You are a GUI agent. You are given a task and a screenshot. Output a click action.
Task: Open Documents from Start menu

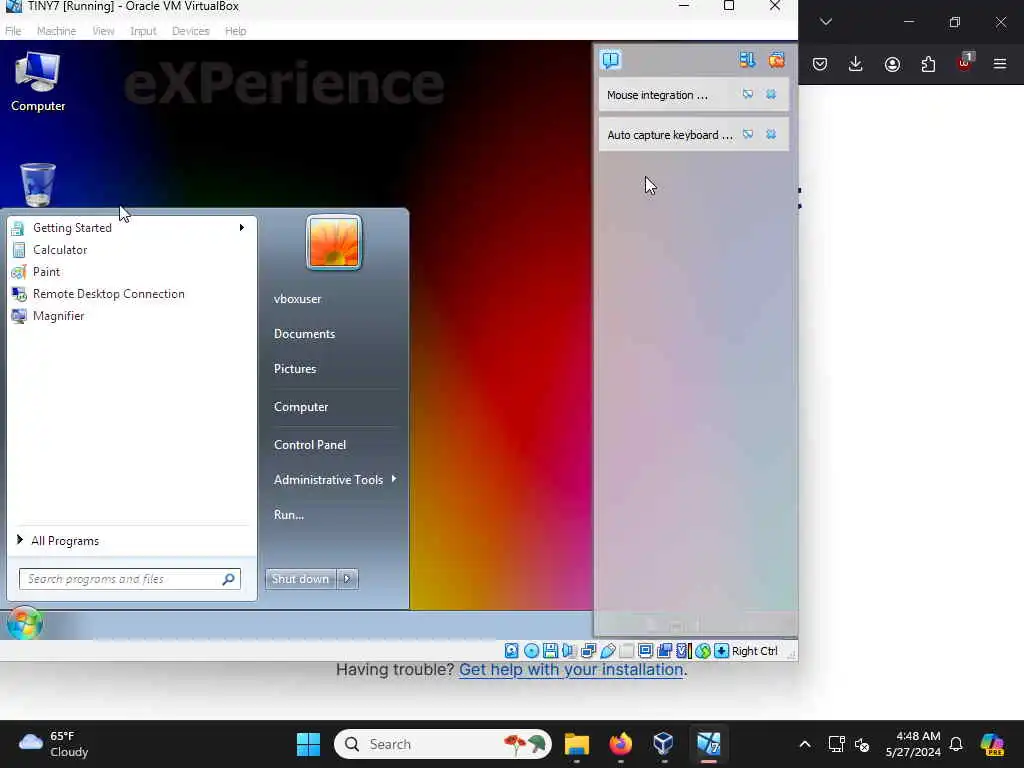coord(304,334)
